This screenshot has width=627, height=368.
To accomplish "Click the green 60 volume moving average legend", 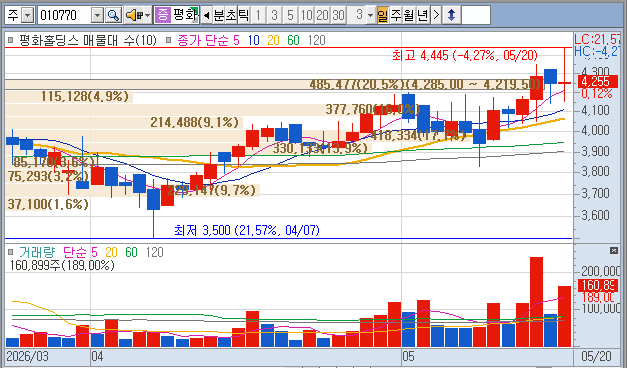I will (x=131, y=252).
